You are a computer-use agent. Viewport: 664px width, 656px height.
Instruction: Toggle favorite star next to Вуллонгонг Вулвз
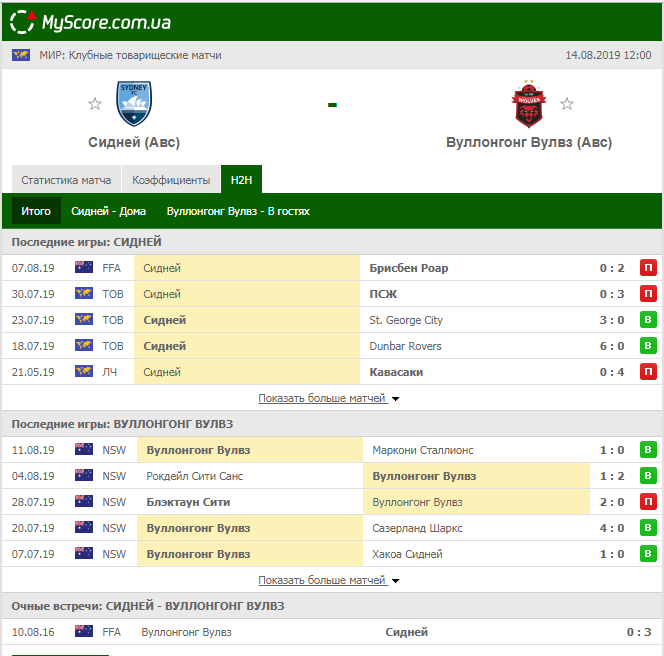click(x=567, y=104)
